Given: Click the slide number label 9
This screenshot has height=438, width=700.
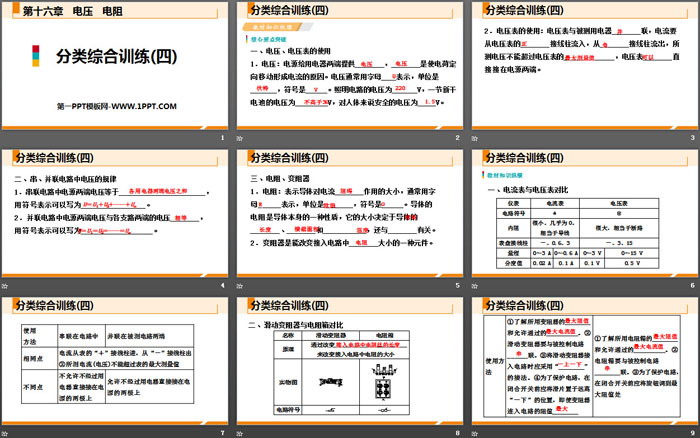Looking at the screenshot, I should click(692, 433).
